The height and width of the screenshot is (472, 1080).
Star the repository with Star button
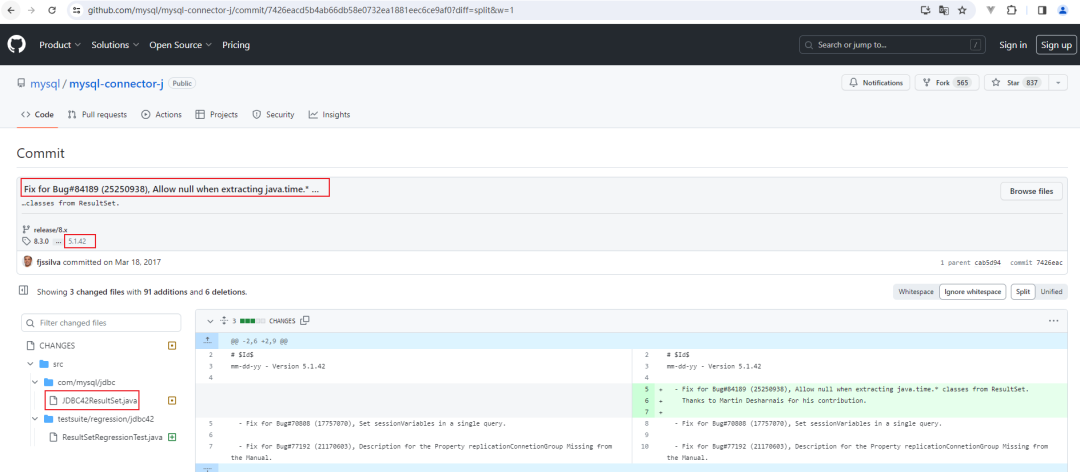pos(1016,83)
